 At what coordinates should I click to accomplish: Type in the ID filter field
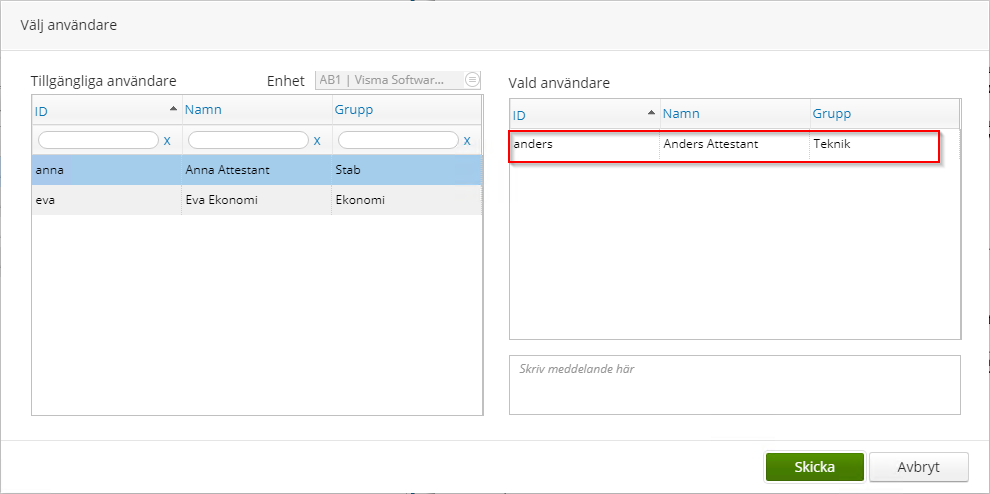tap(98, 140)
